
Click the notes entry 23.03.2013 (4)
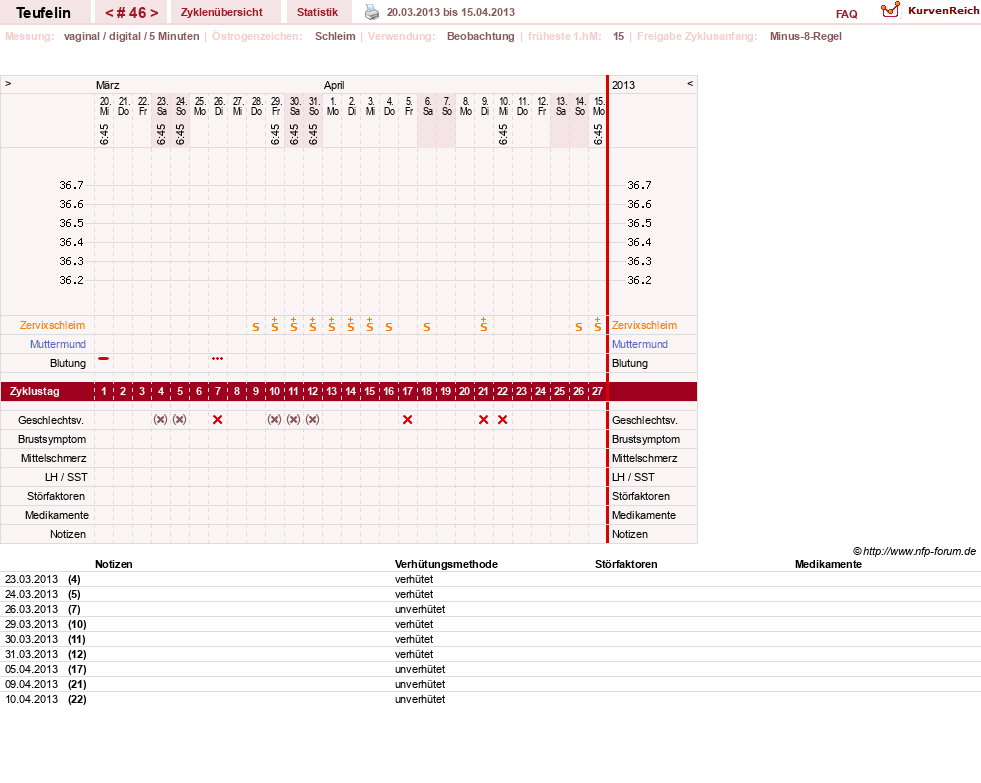click(43, 579)
